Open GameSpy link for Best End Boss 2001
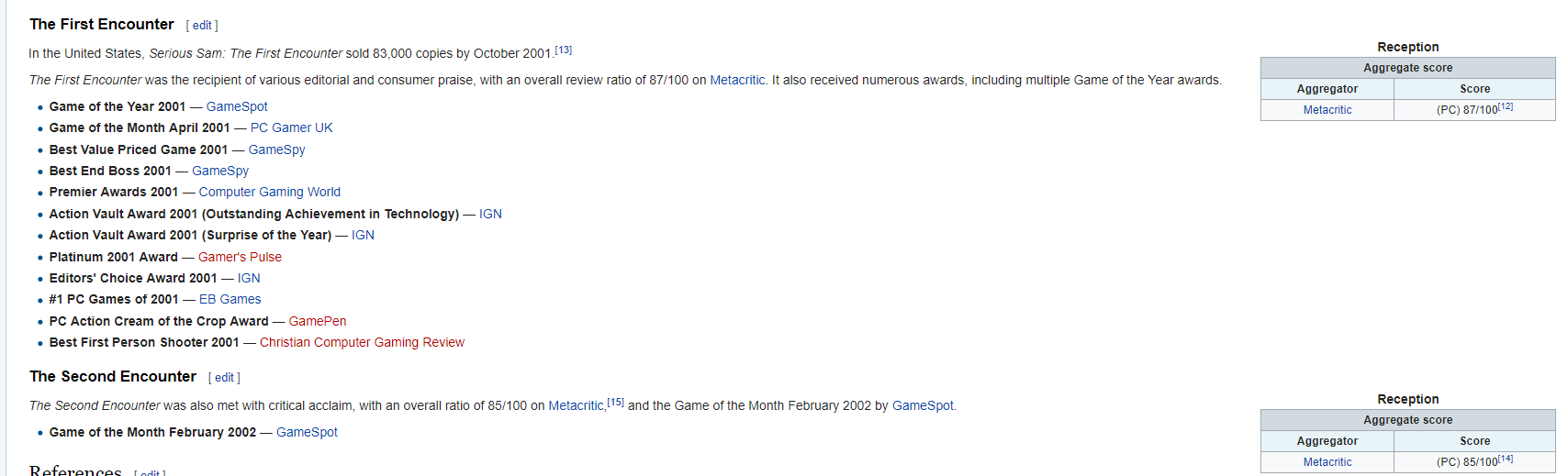The height and width of the screenshot is (476, 1568). pyautogui.click(x=220, y=172)
